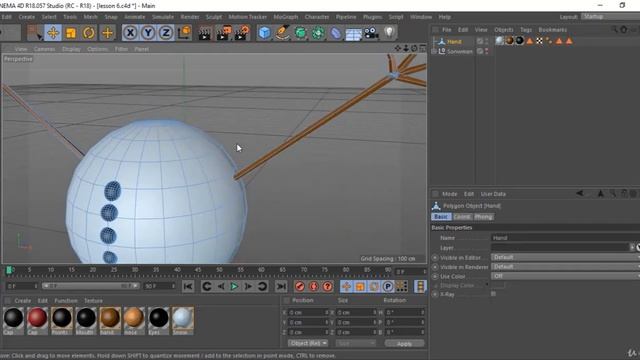Click the Name field containing Hand
The height and width of the screenshot is (360, 640).
[565, 238]
